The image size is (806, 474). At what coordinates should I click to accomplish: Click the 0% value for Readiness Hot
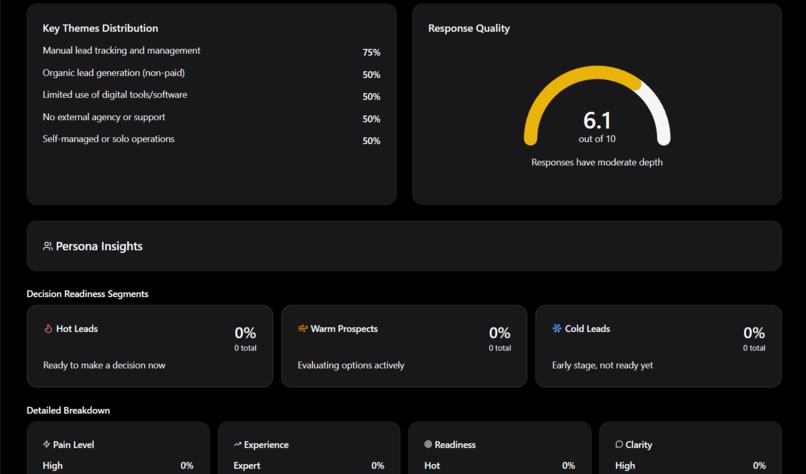click(569, 466)
